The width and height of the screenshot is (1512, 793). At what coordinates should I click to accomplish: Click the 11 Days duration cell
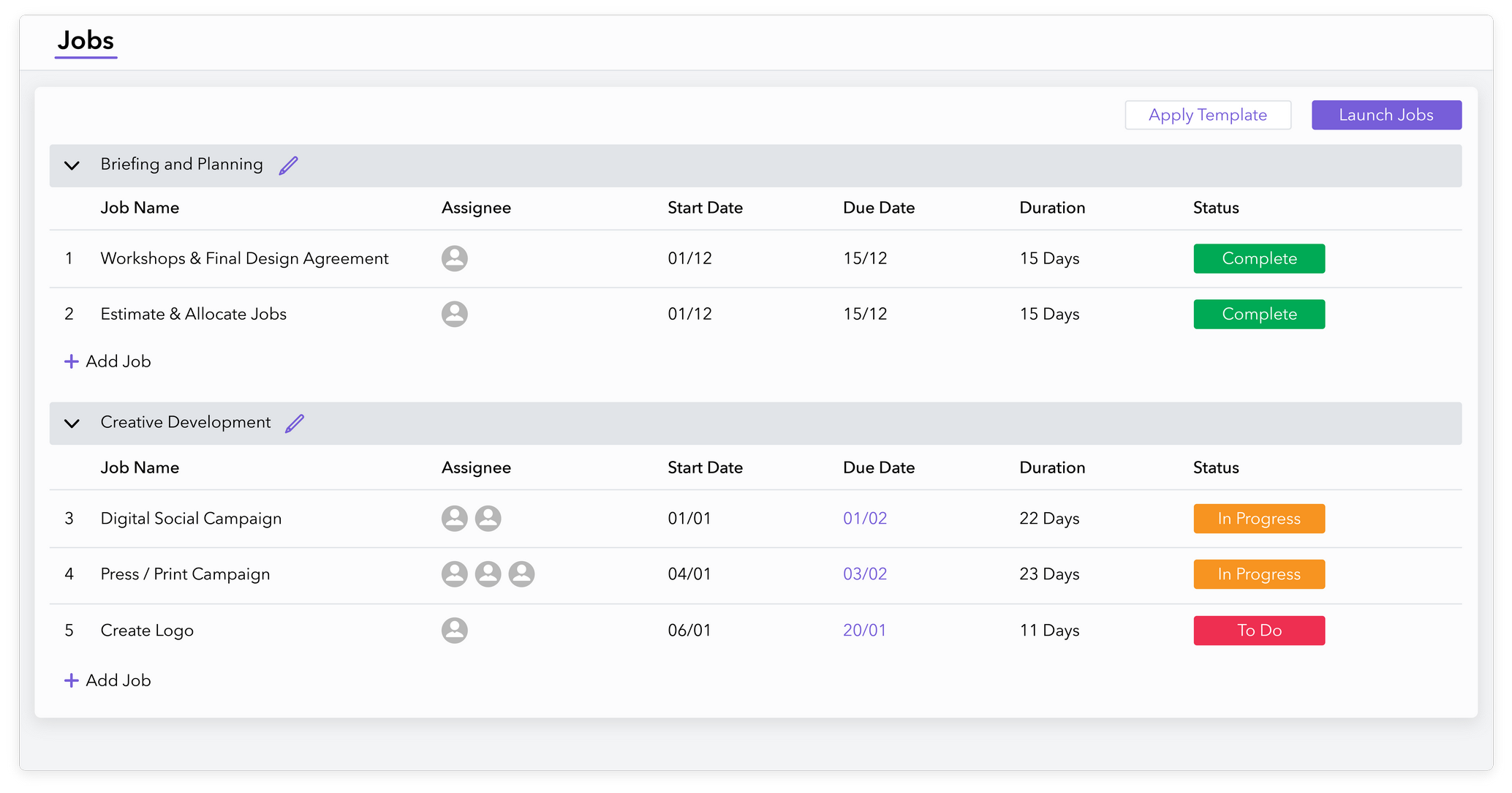1049,630
